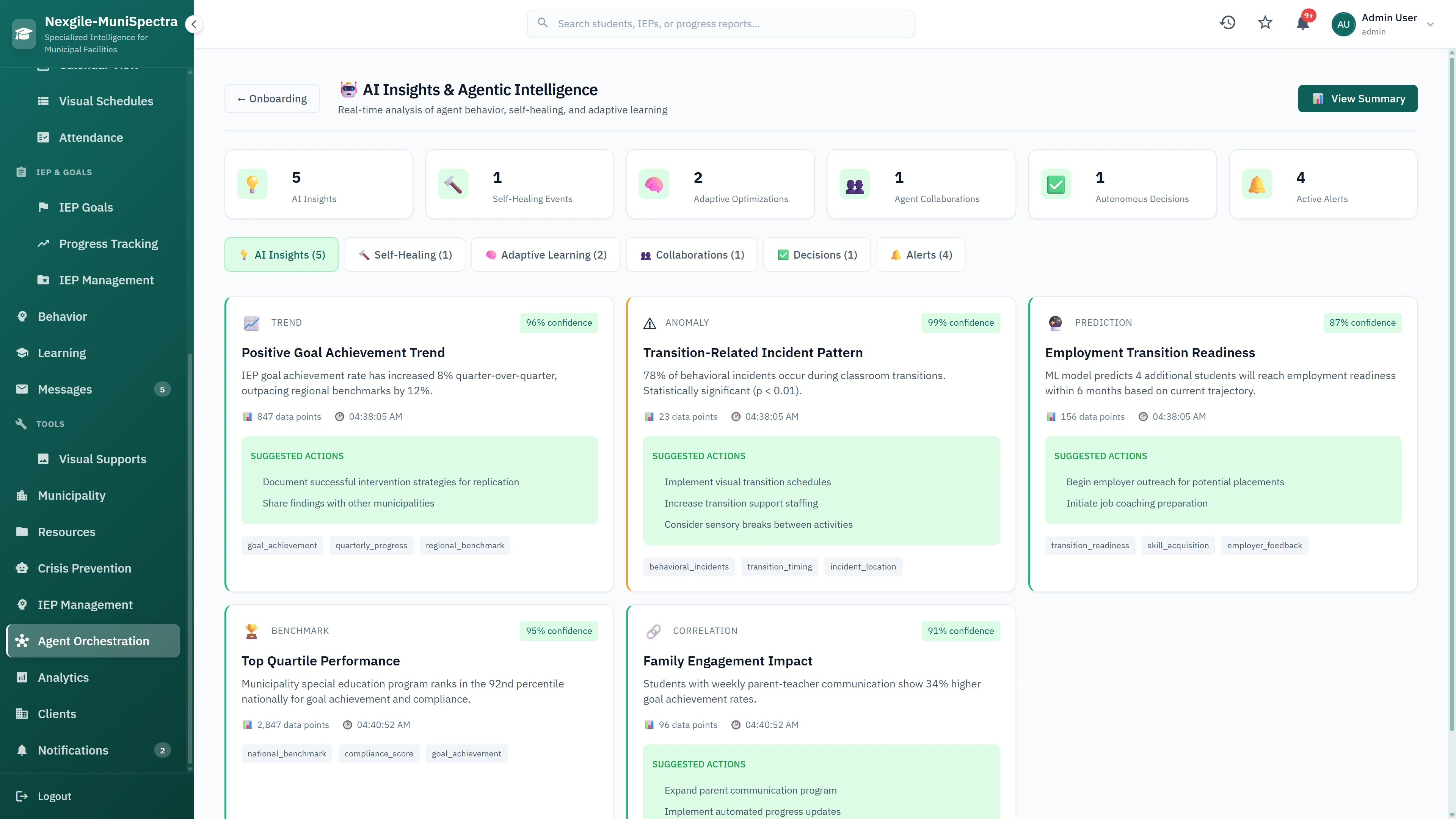Switch to the Collaborations (1) tab
The height and width of the screenshot is (819, 1456).
pos(691,254)
